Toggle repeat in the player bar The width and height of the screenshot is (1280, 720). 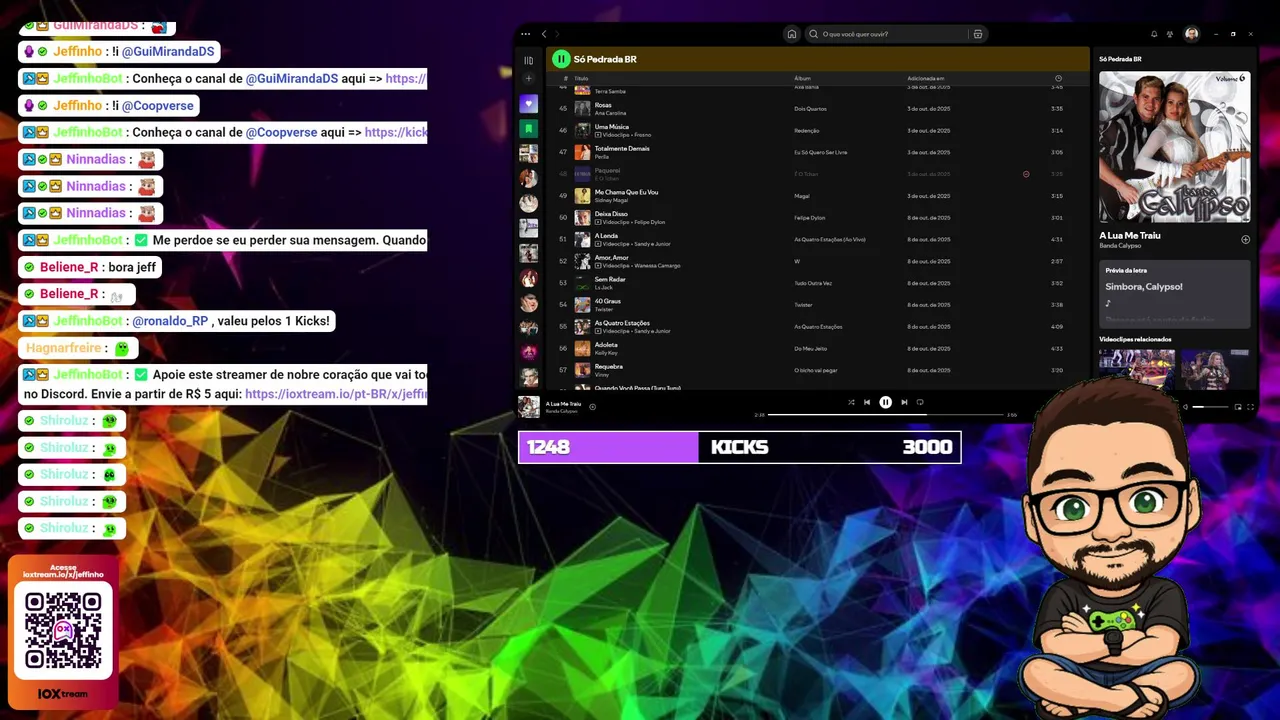(x=920, y=402)
